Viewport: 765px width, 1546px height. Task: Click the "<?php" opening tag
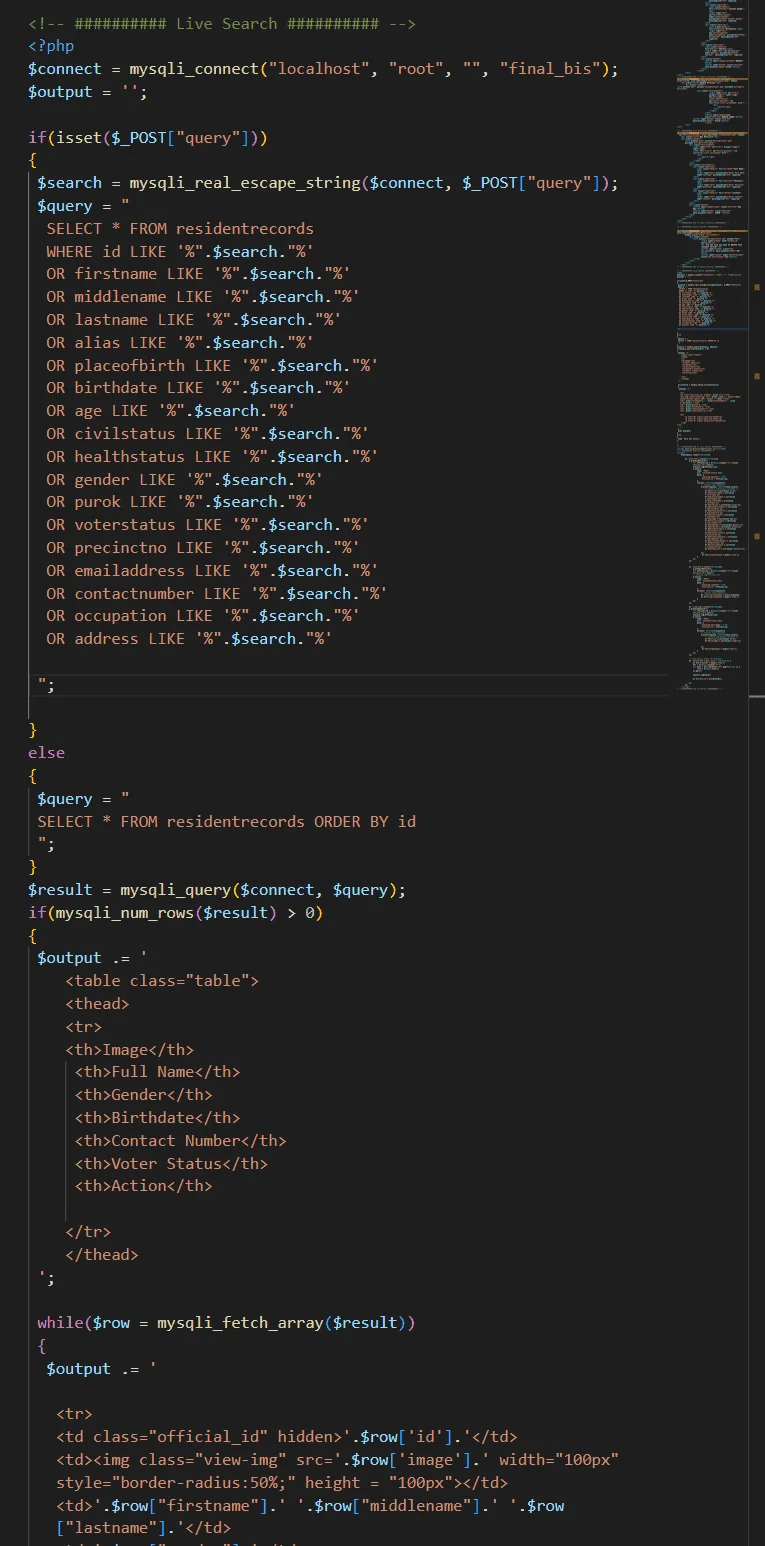(51, 46)
